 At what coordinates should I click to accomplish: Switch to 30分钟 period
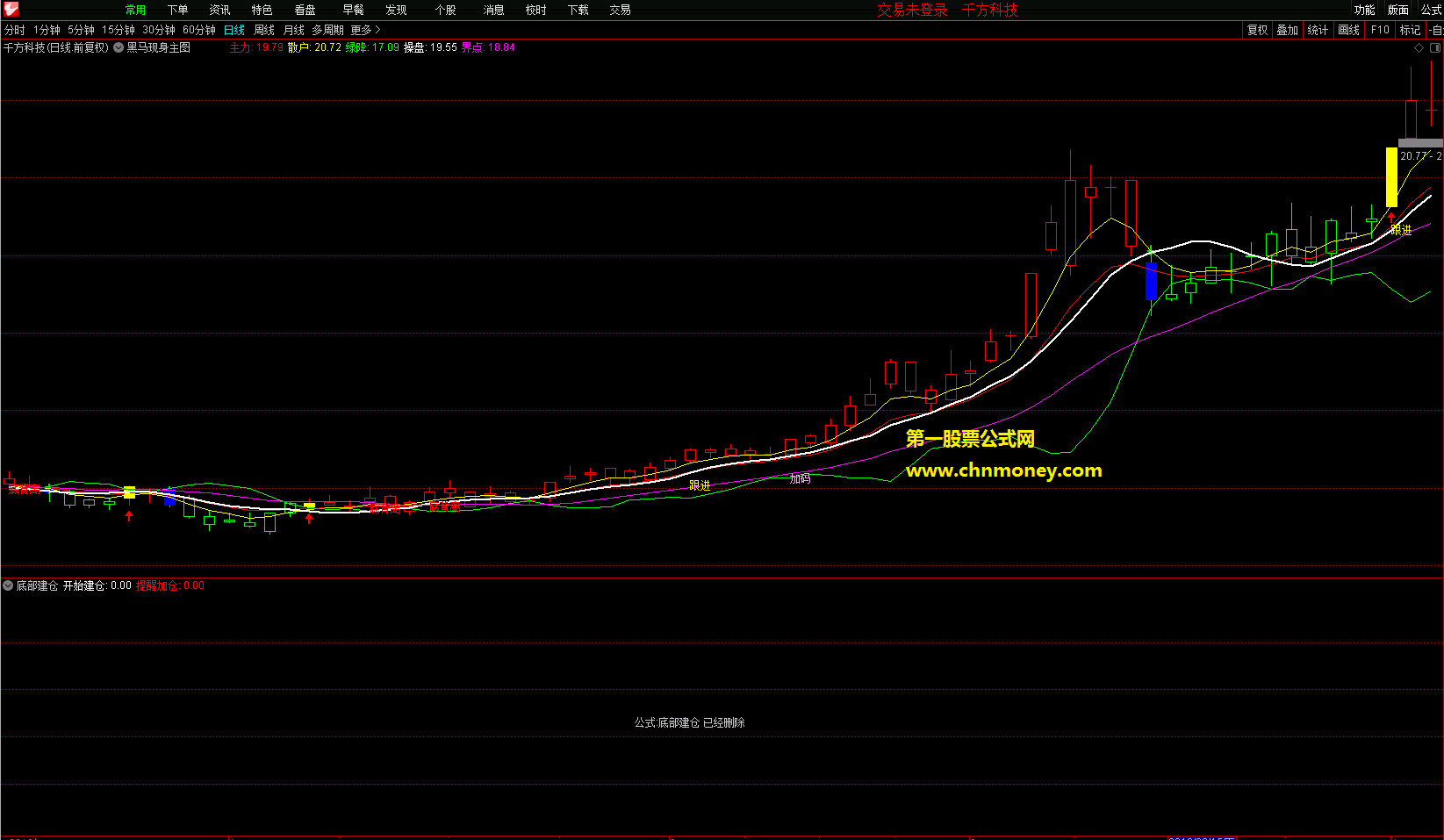[158, 30]
